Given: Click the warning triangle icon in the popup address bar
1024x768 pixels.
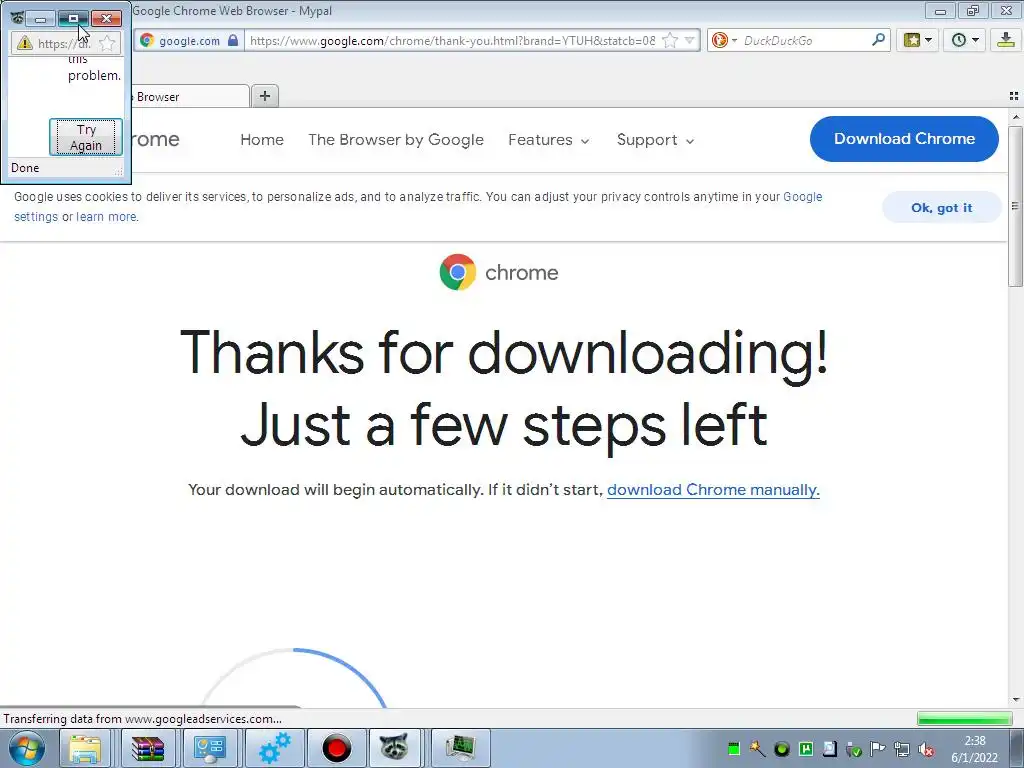Looking at the screenshot, I should [x=25, y=44].
